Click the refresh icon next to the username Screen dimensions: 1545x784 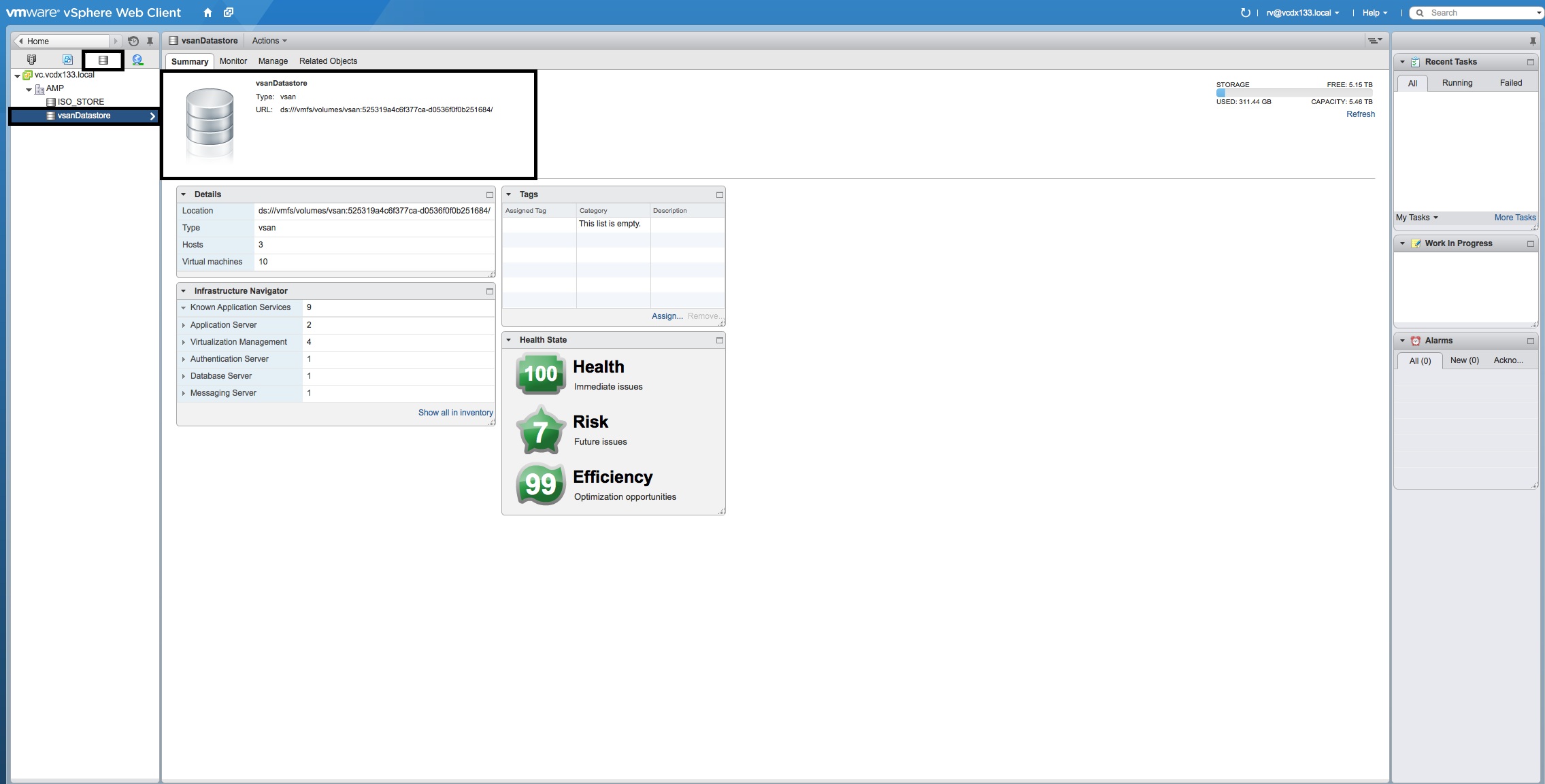coord(1245,12)
